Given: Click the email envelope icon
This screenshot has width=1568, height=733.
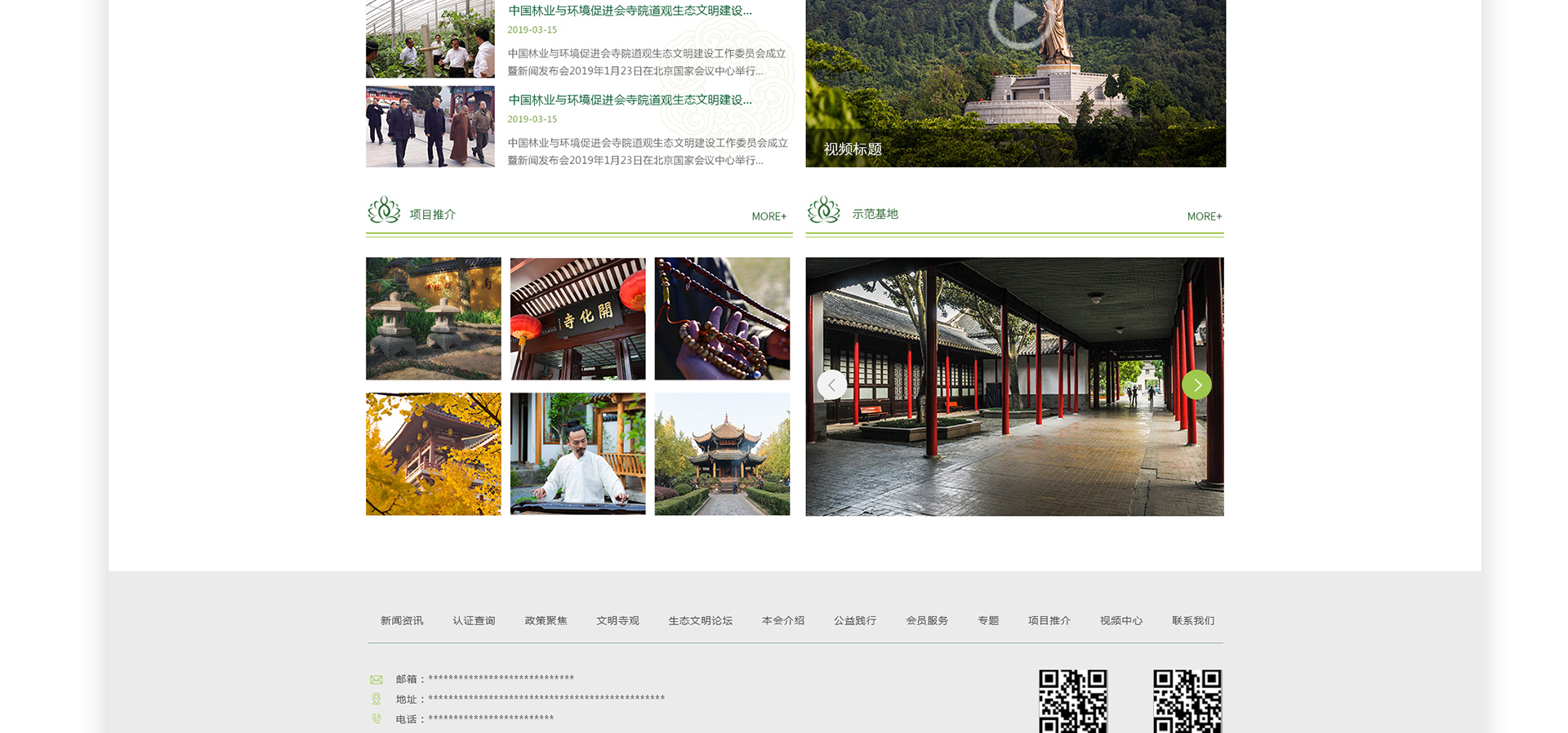Looking at the screenshot, I should click(376, 679).
